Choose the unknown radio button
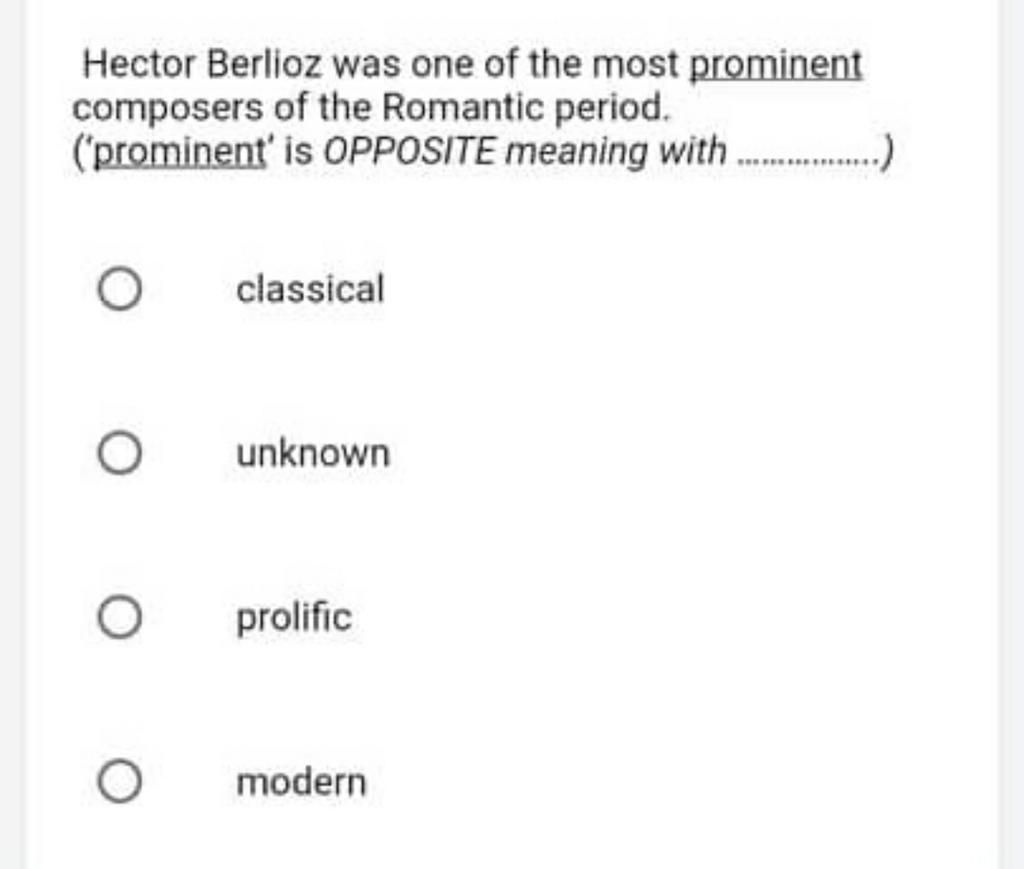The height and width of the screenshot is (869, 1024). pyautogui.click(x=120, y=452)
